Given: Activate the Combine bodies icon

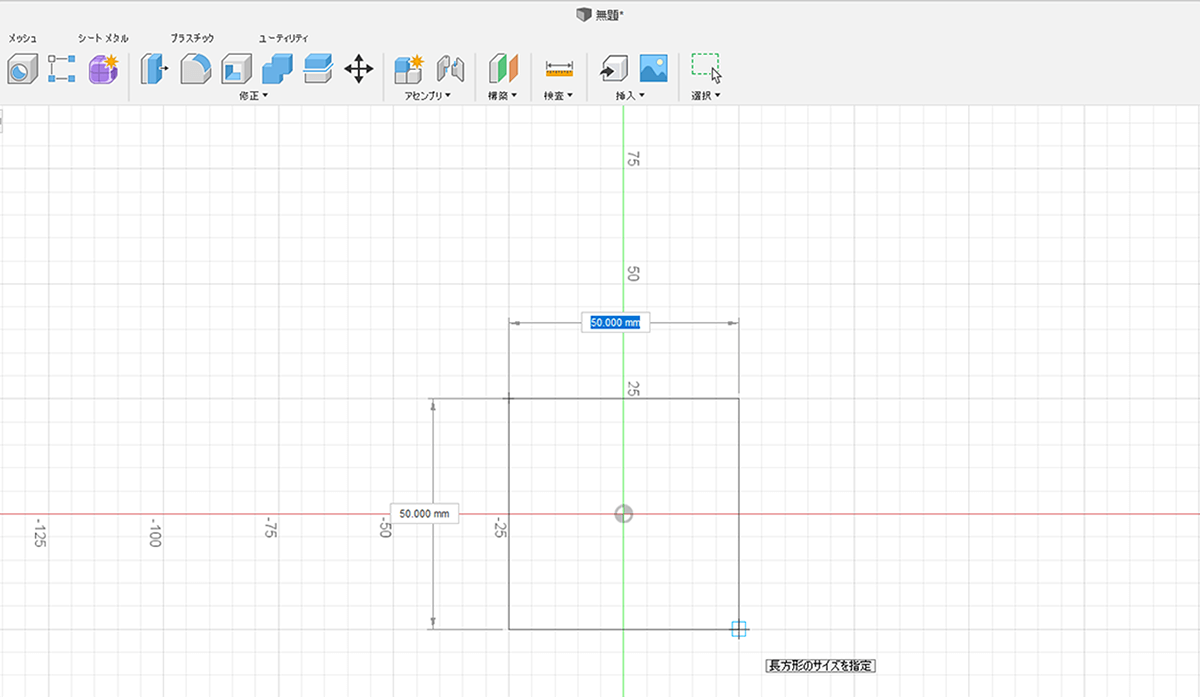Looking at the screenshot, I should [277, 69].
